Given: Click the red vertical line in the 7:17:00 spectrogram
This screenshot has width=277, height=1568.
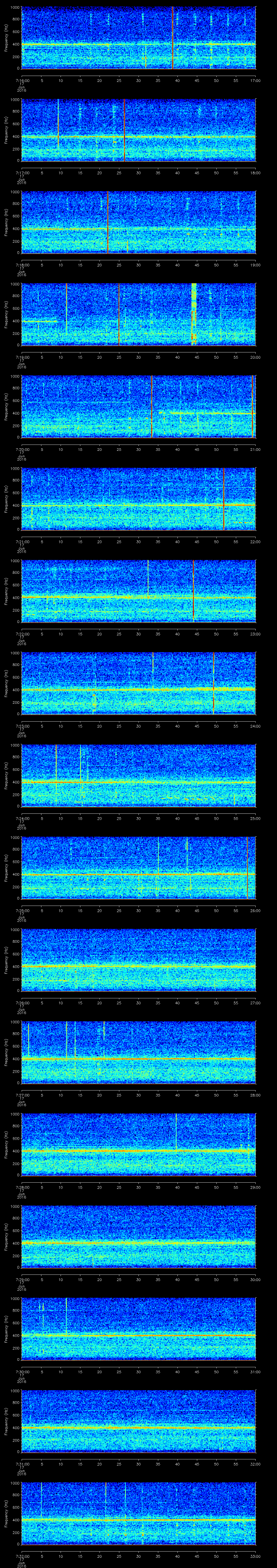Looking at the screenshot, I should click(124, 130).
